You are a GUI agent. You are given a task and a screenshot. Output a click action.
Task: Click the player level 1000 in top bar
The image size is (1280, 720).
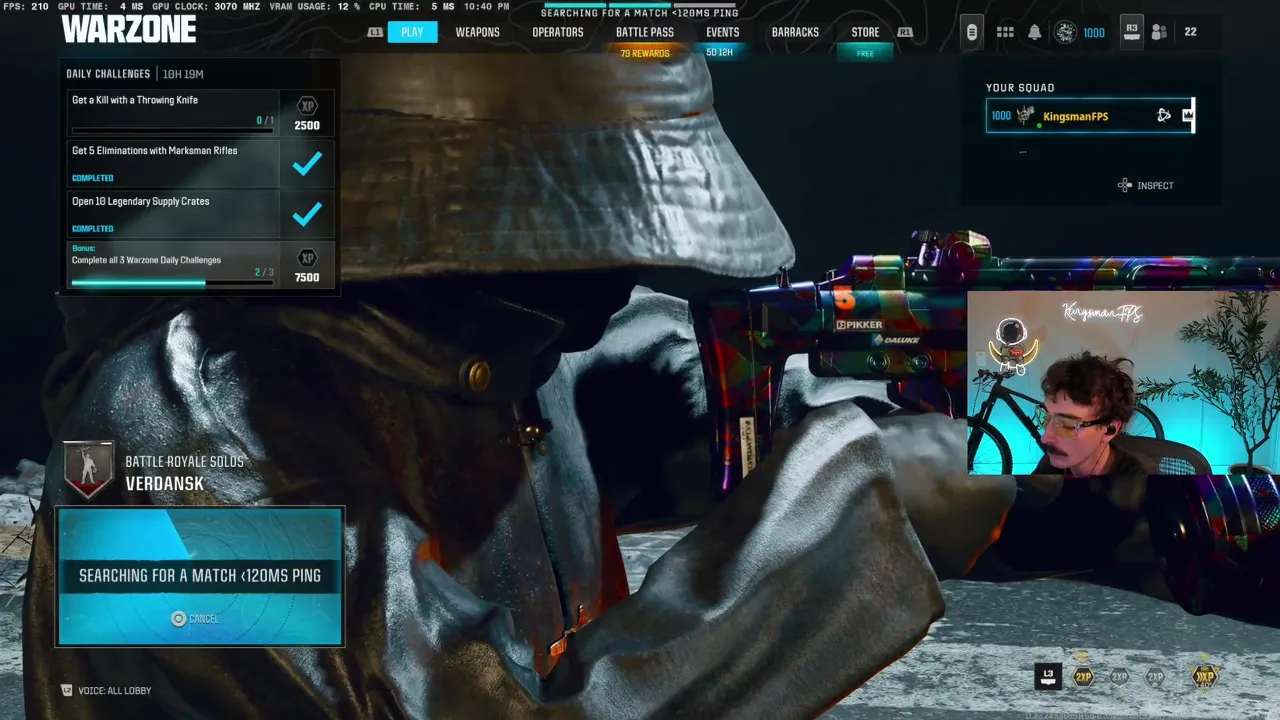[1094, 33]
